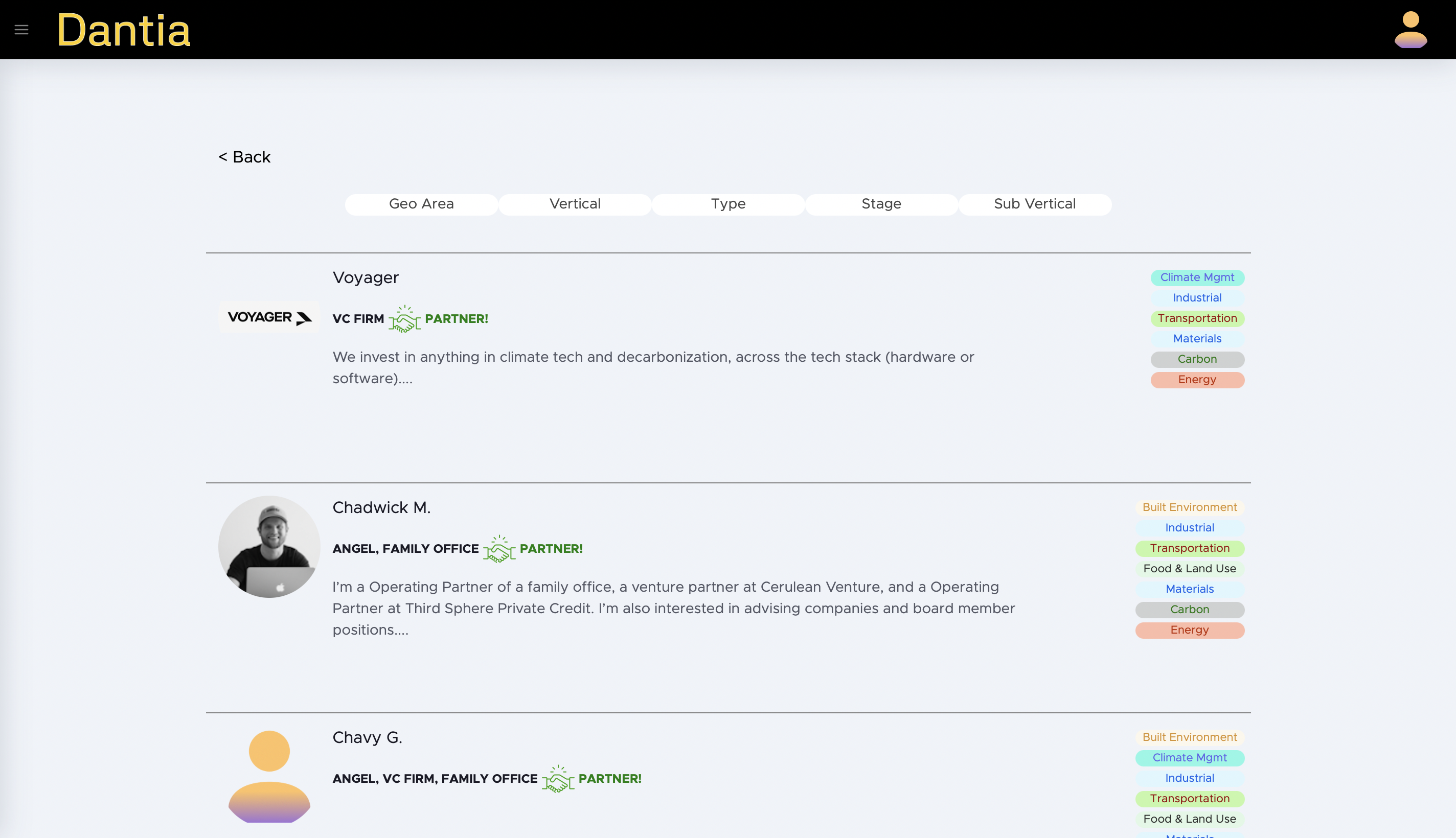This screenshot has width=1456, height=838.
Task: Open the Type filter dropdown
Action: pos(727,204)
